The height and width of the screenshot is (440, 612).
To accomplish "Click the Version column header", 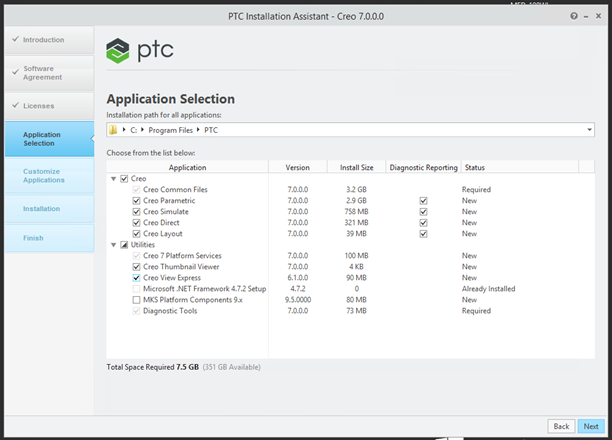I will (x=297, y=167).
